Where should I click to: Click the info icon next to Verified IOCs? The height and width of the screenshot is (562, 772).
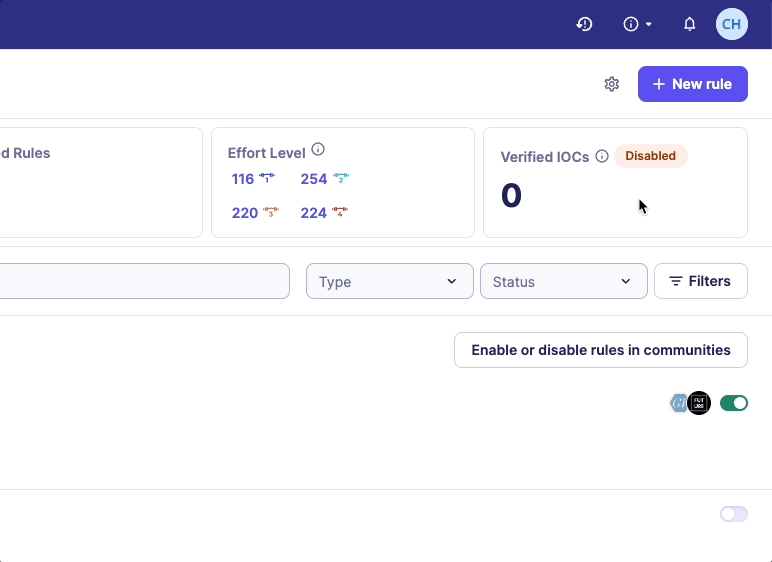[602, 156]
